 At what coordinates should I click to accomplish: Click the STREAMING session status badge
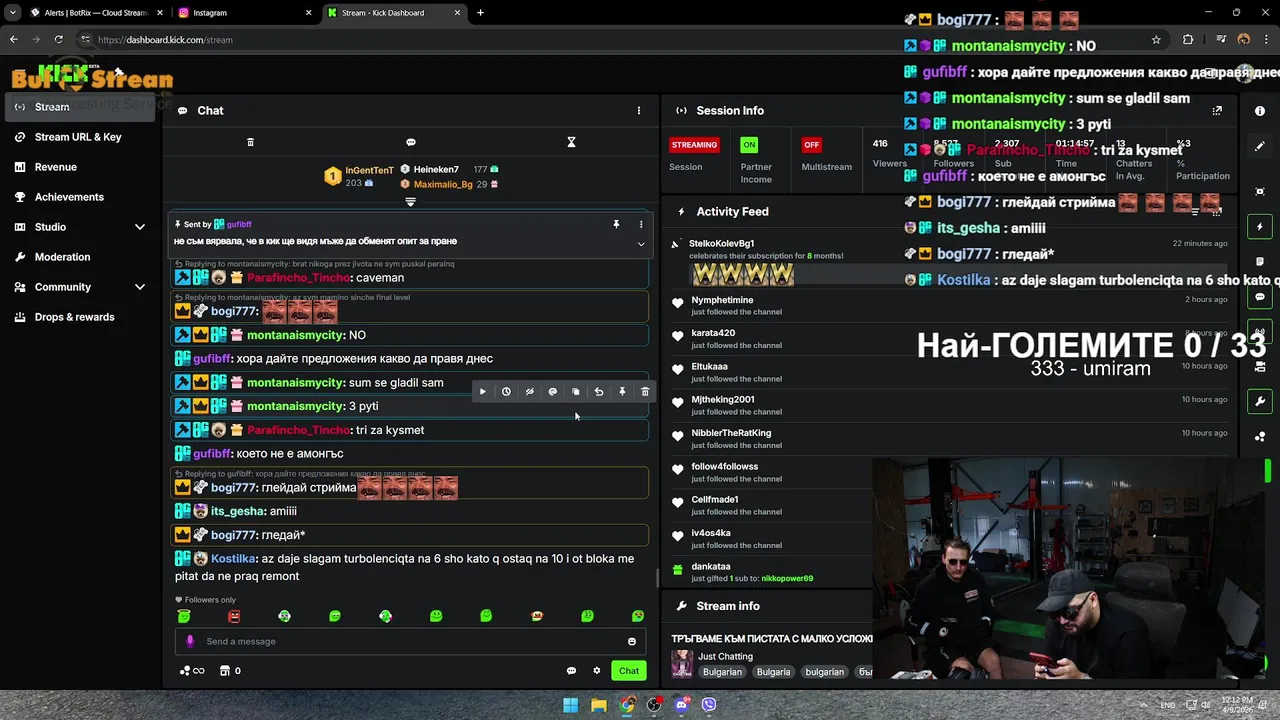[x=694, y=145]
